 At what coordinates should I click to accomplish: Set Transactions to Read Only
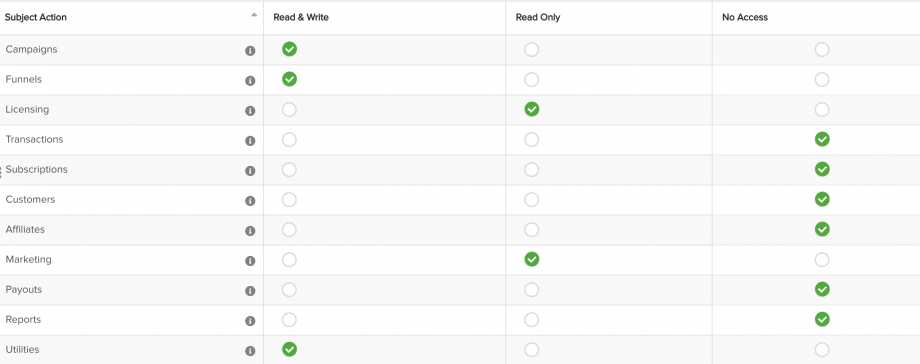point(532,139)
